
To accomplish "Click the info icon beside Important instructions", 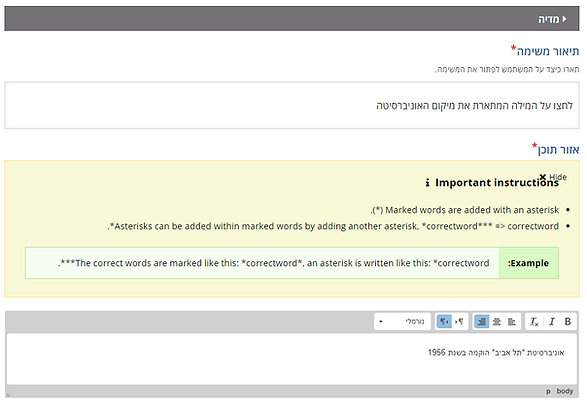I will pos(427,183).
